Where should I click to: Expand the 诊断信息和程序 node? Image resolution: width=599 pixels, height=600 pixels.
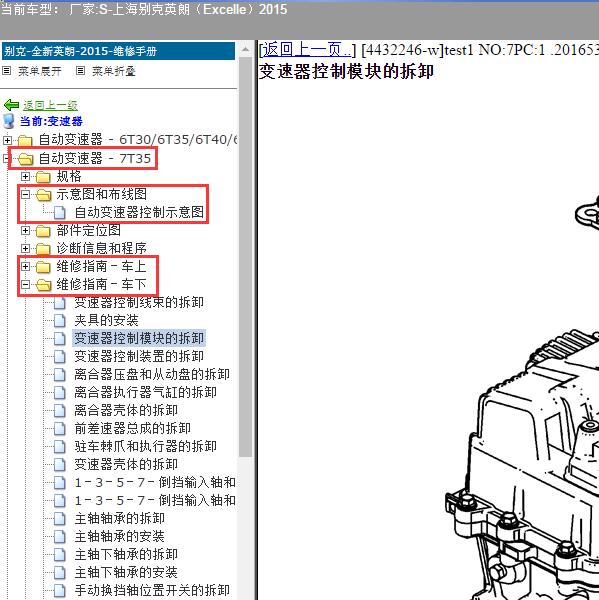[25, 248]
